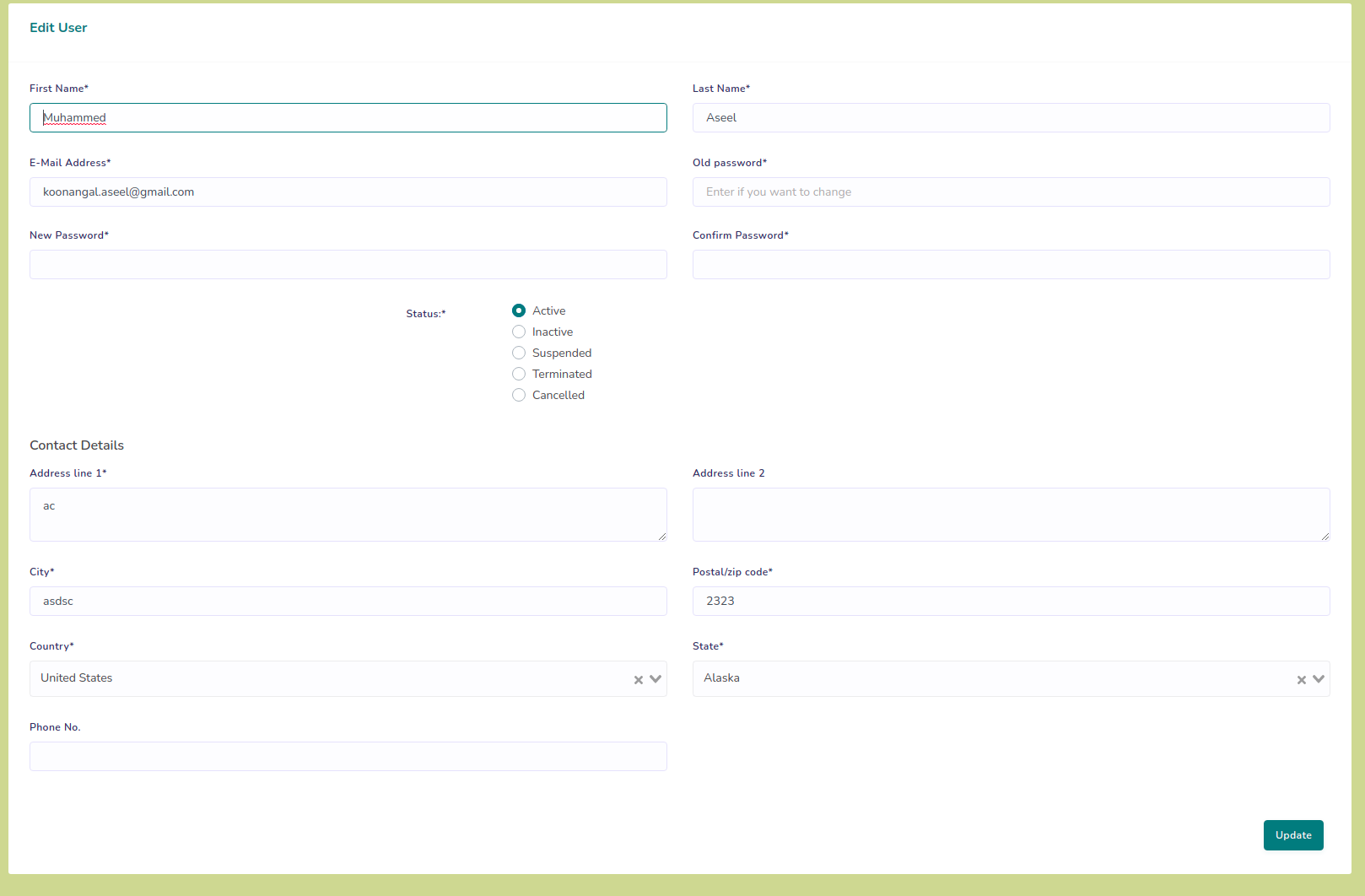
Task: Click the E-Mail Address field
Action: click(x=348, y=192)
